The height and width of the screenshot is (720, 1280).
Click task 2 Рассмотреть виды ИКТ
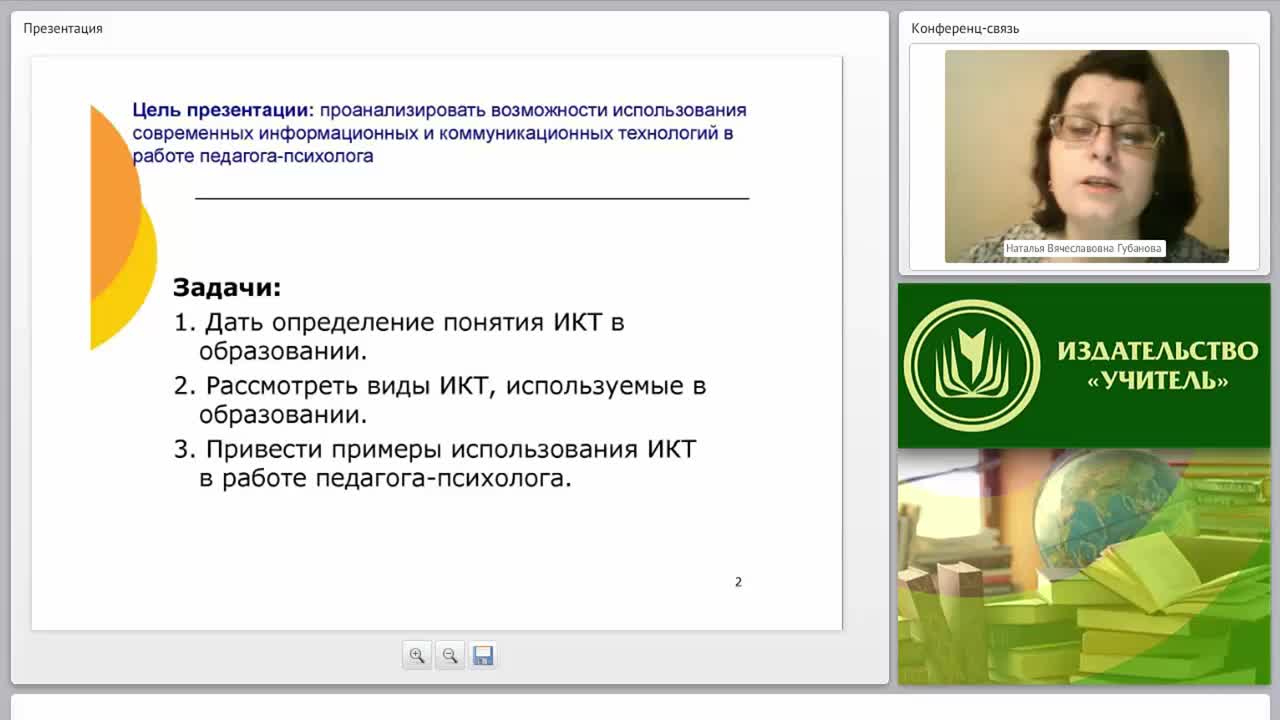tap(440, 400)
